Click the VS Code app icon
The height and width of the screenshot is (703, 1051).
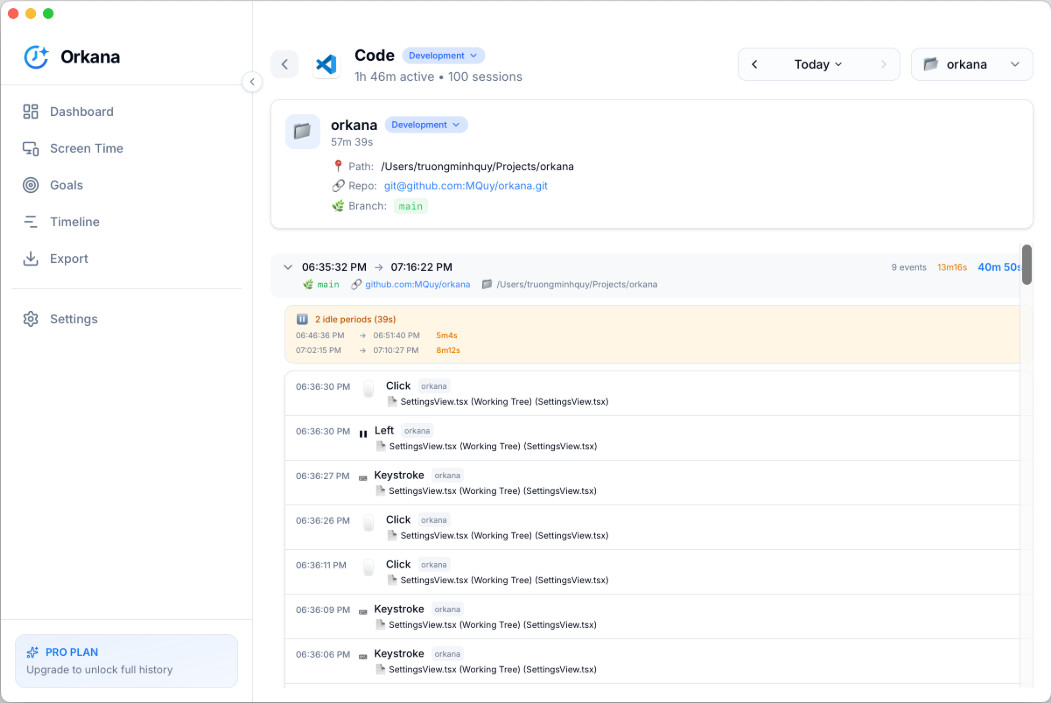click(x=326, y=64)
